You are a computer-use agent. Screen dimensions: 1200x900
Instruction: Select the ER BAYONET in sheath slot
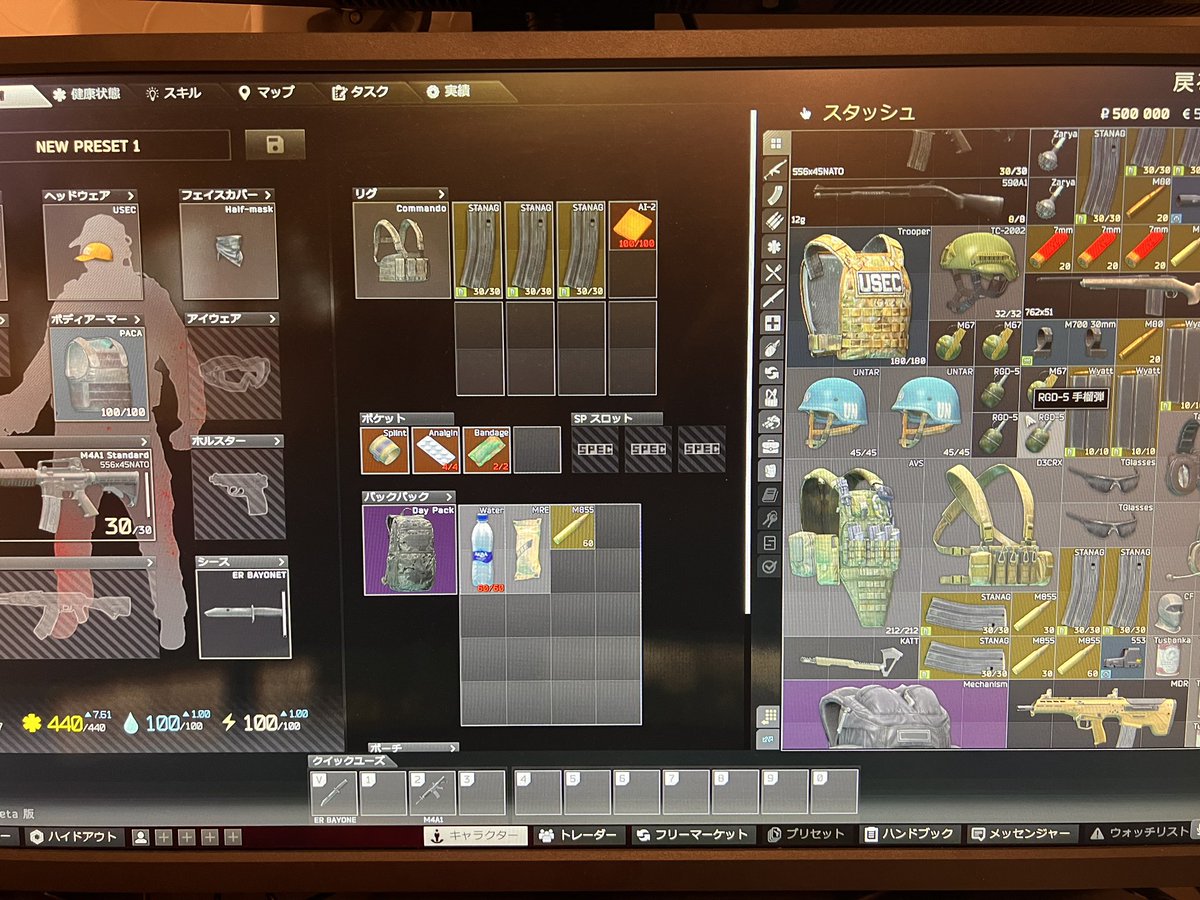tap(244, 613)
